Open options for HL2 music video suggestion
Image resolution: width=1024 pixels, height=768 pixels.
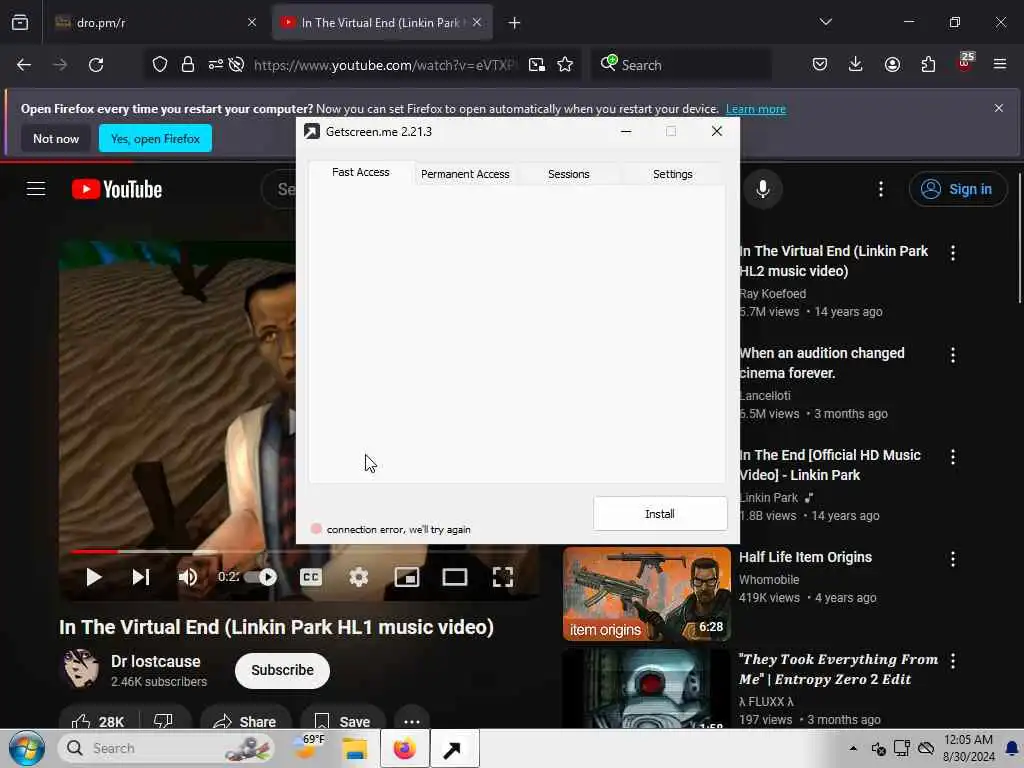(x=953, y=253)
